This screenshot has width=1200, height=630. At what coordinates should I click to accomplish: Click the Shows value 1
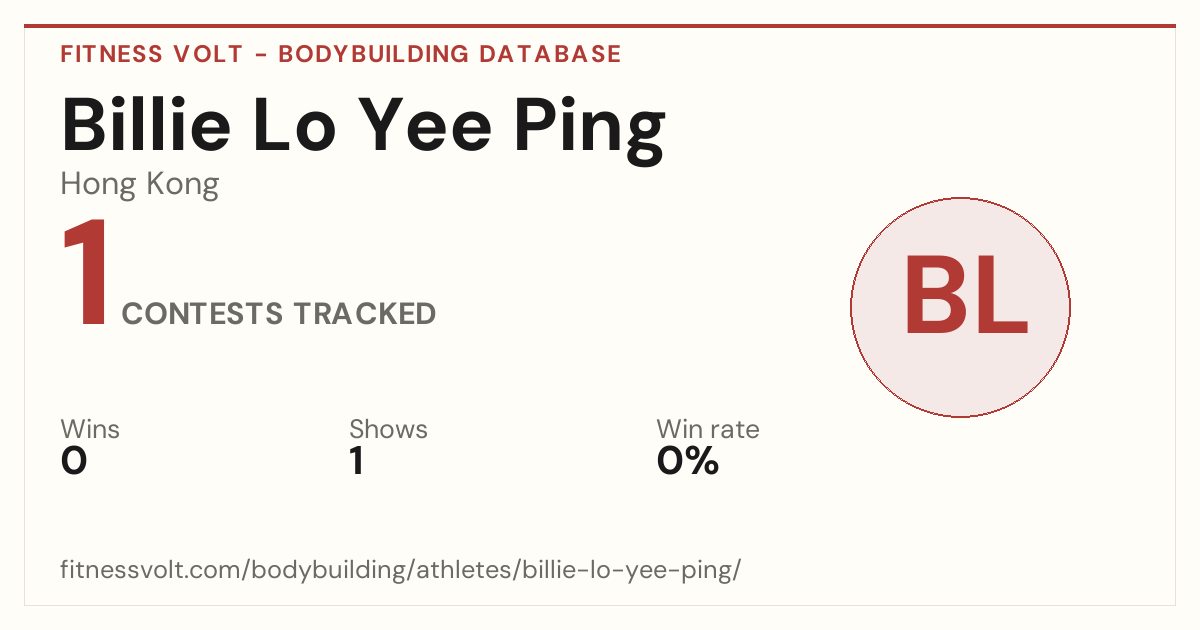pyautogui.click(x=356, y=461)
